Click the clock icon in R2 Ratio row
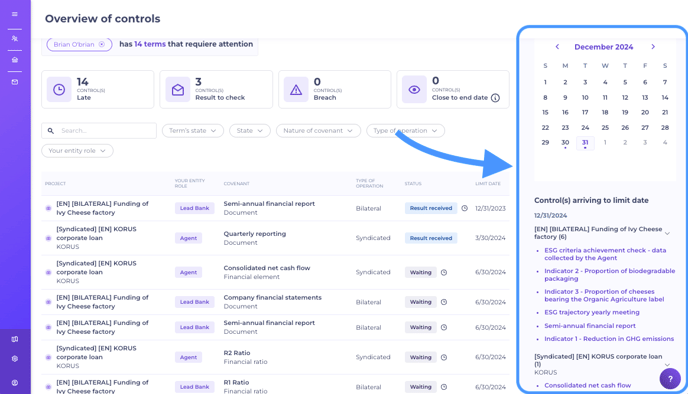Viewport: 688px width, 394px height. coord(444,358)
